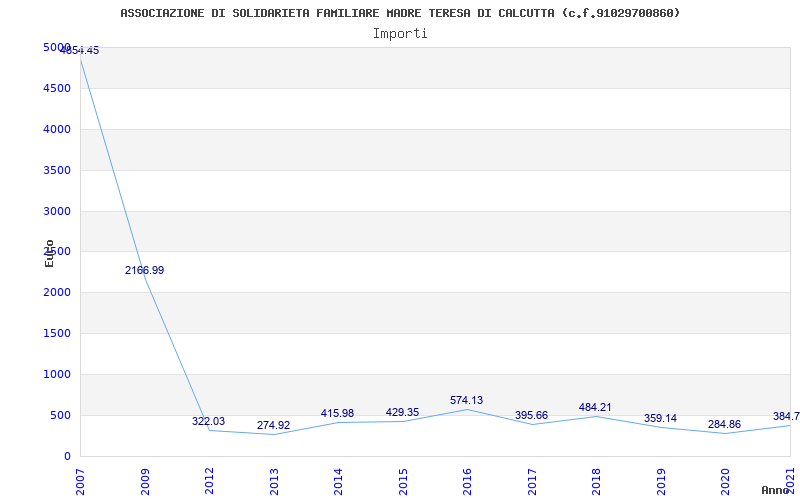Click the 3500 y-axis tick label
Viewport: 800px width, 500px height.
(x=57, y=170)
